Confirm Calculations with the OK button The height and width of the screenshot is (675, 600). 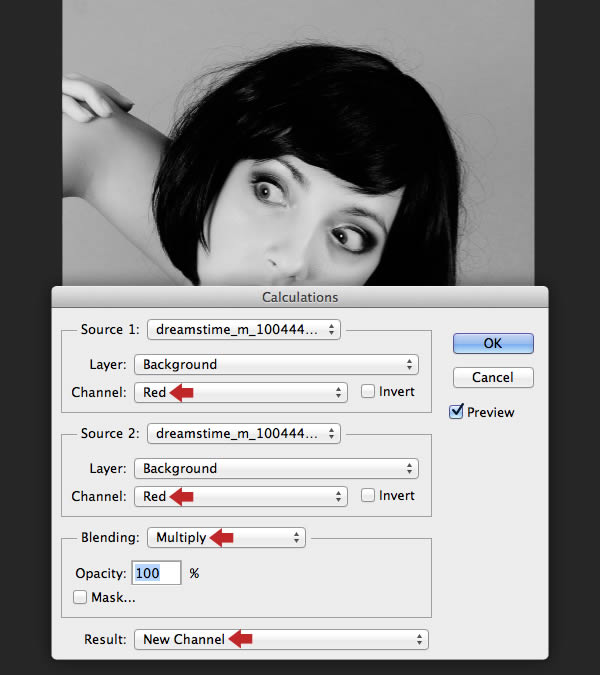493,343
